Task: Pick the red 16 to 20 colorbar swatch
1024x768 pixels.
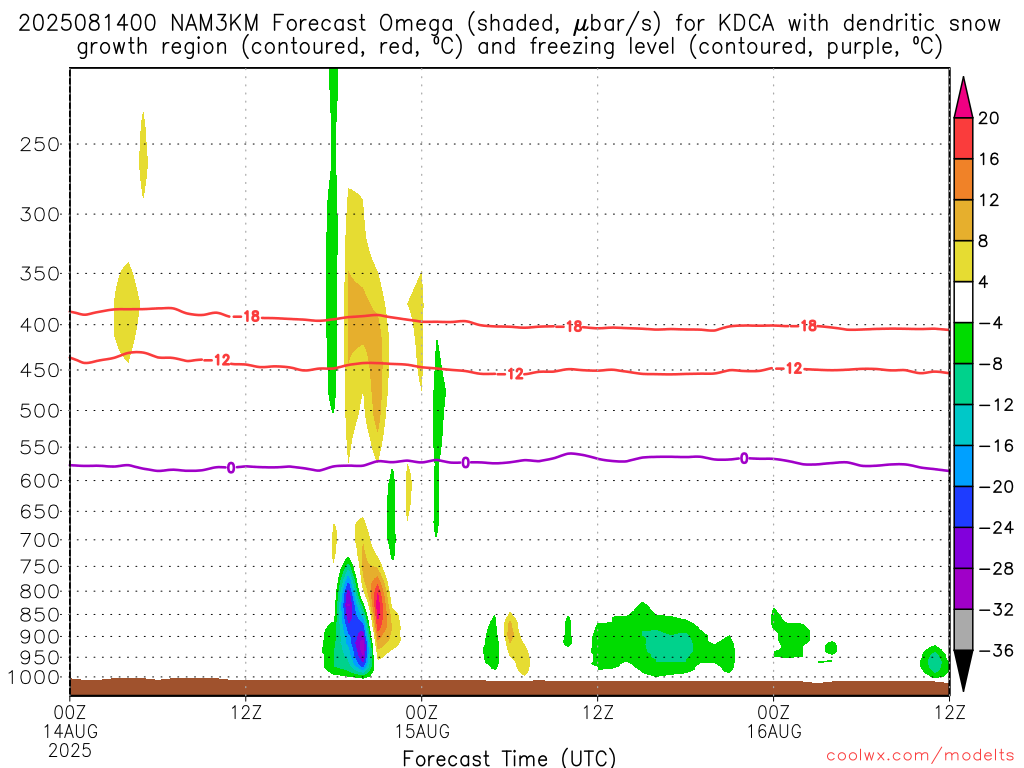Action: pyautogui.click(x=963, y=138)
